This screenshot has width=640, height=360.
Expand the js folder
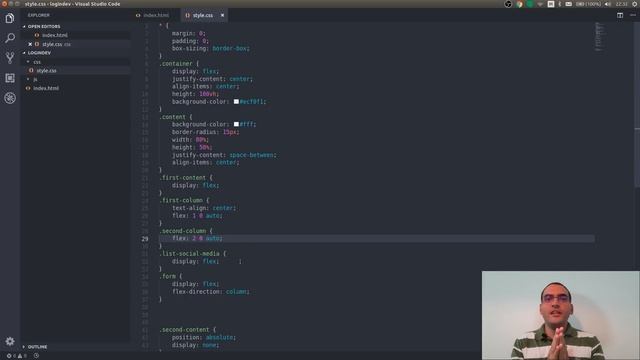pyautogui.click(x=35, y=79)
